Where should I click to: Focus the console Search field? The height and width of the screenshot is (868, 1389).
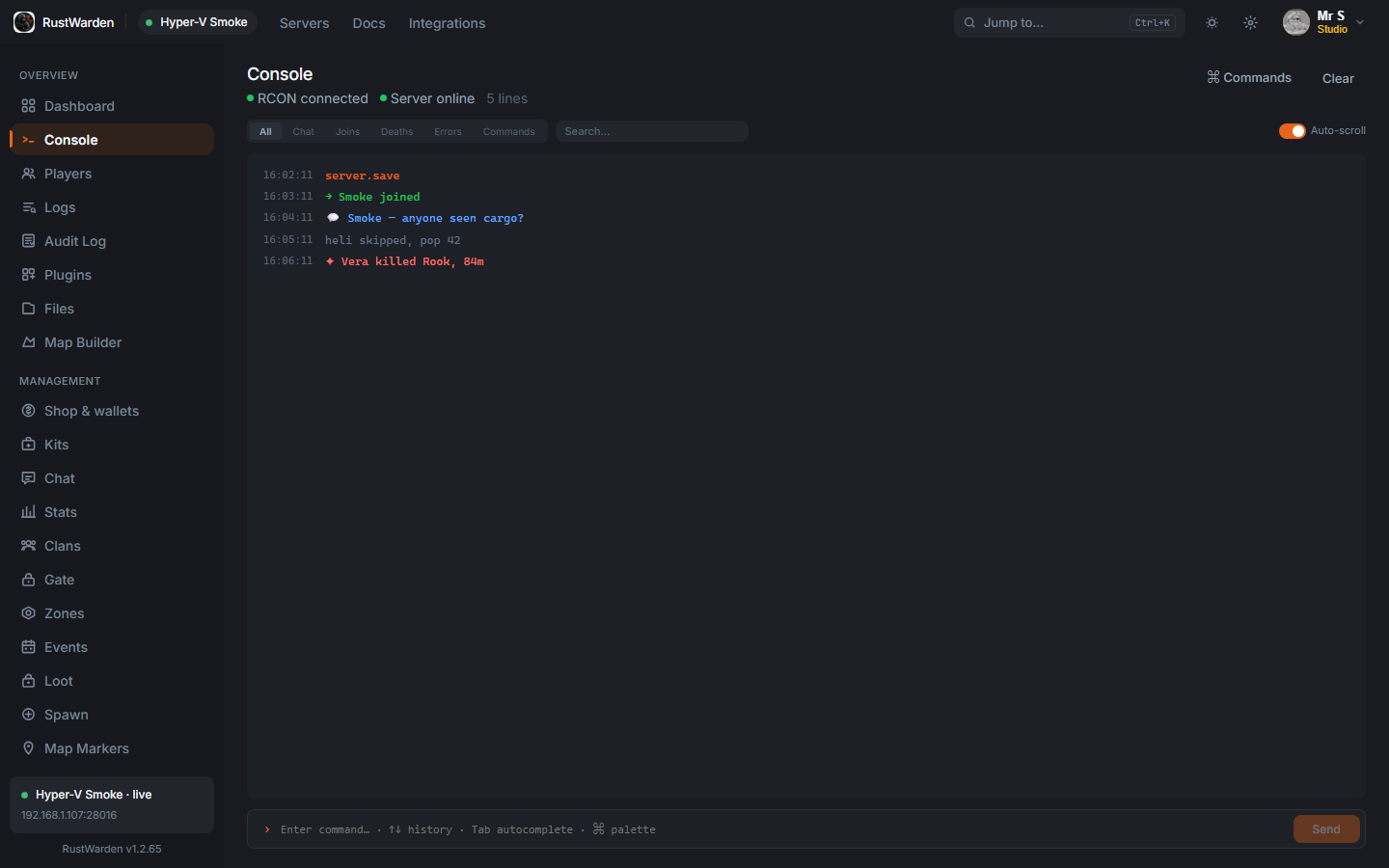pos(652,131)
